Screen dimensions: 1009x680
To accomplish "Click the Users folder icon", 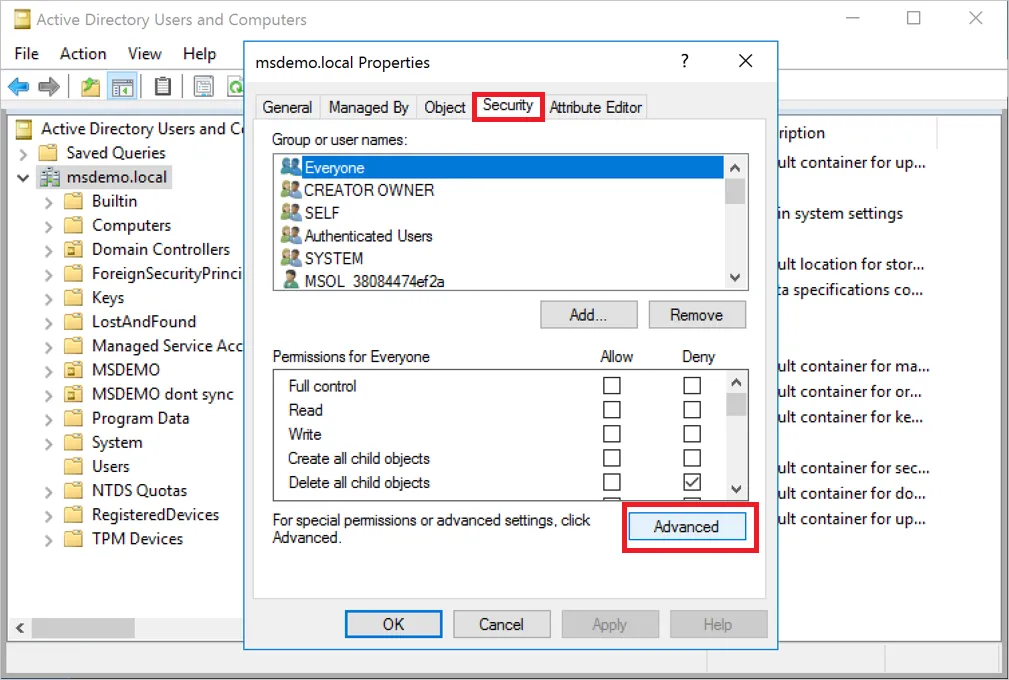I will pos(73,466).
